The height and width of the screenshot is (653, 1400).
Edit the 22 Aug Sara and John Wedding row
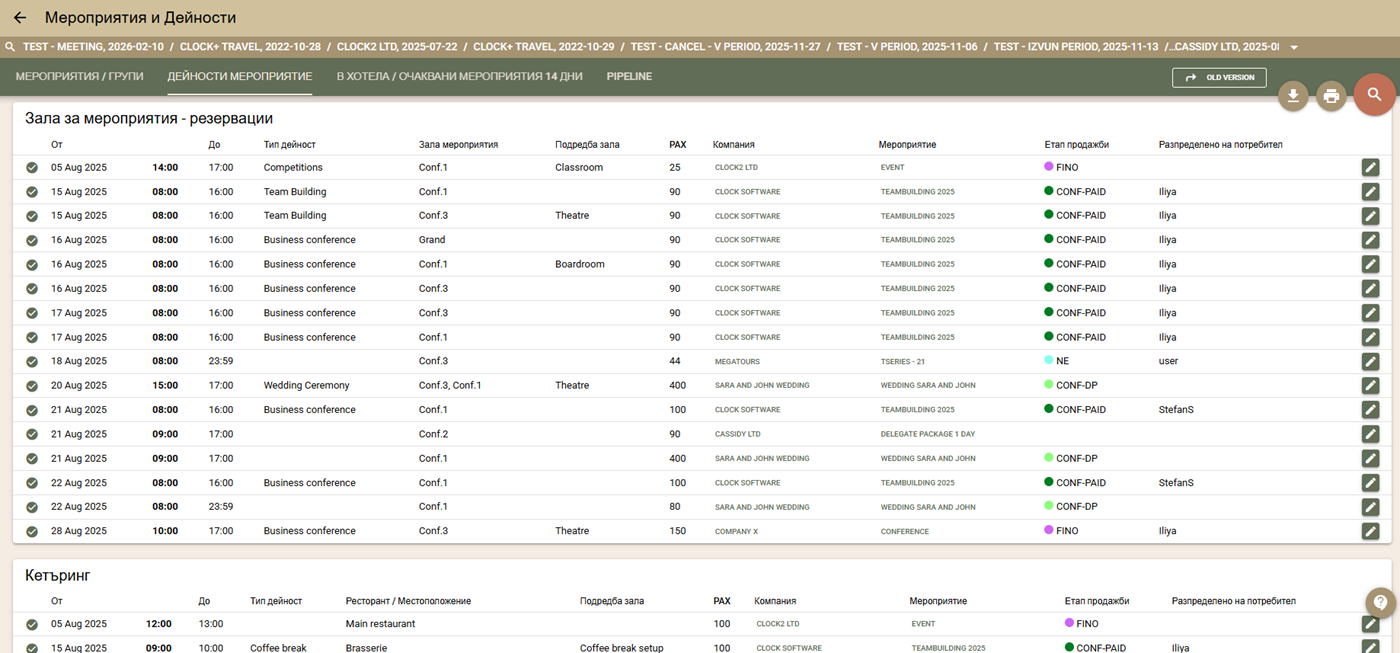pos(1370,507)
